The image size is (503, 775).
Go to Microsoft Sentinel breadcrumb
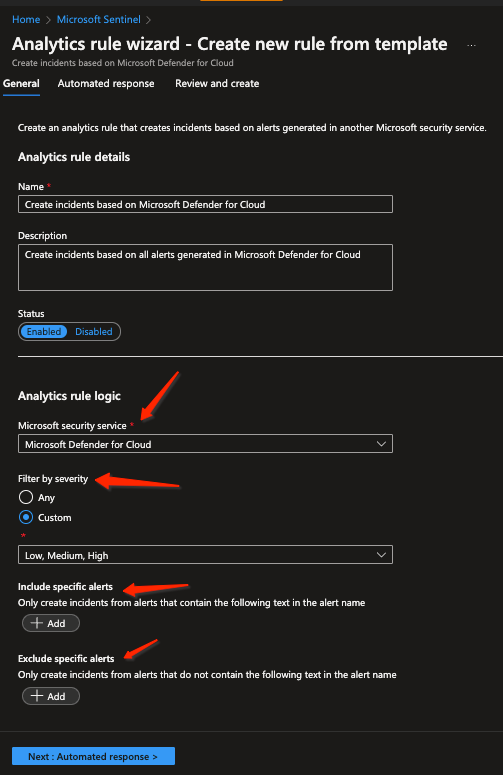point(98,19)
